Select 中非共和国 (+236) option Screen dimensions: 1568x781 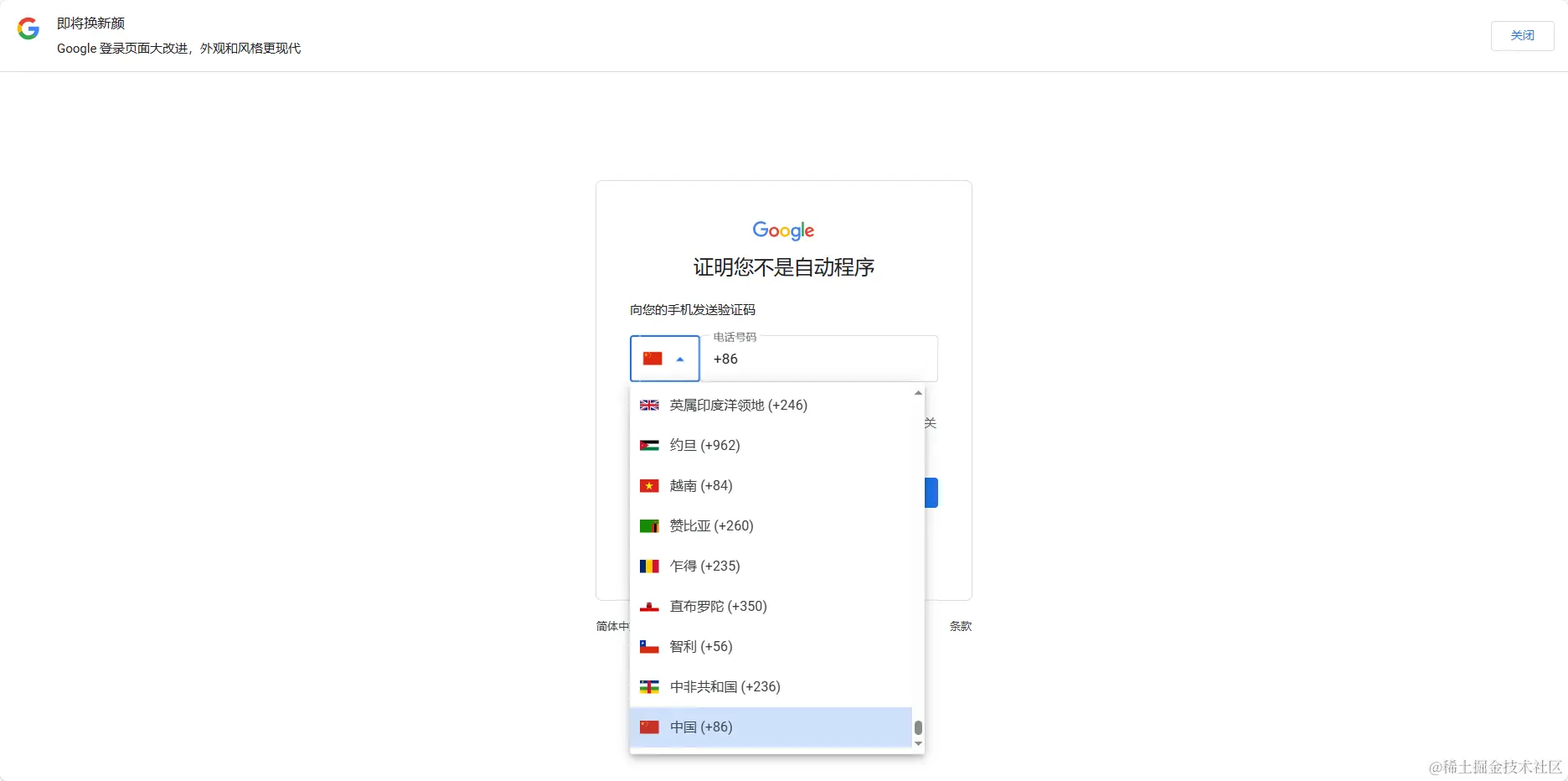tap(771, 687)
